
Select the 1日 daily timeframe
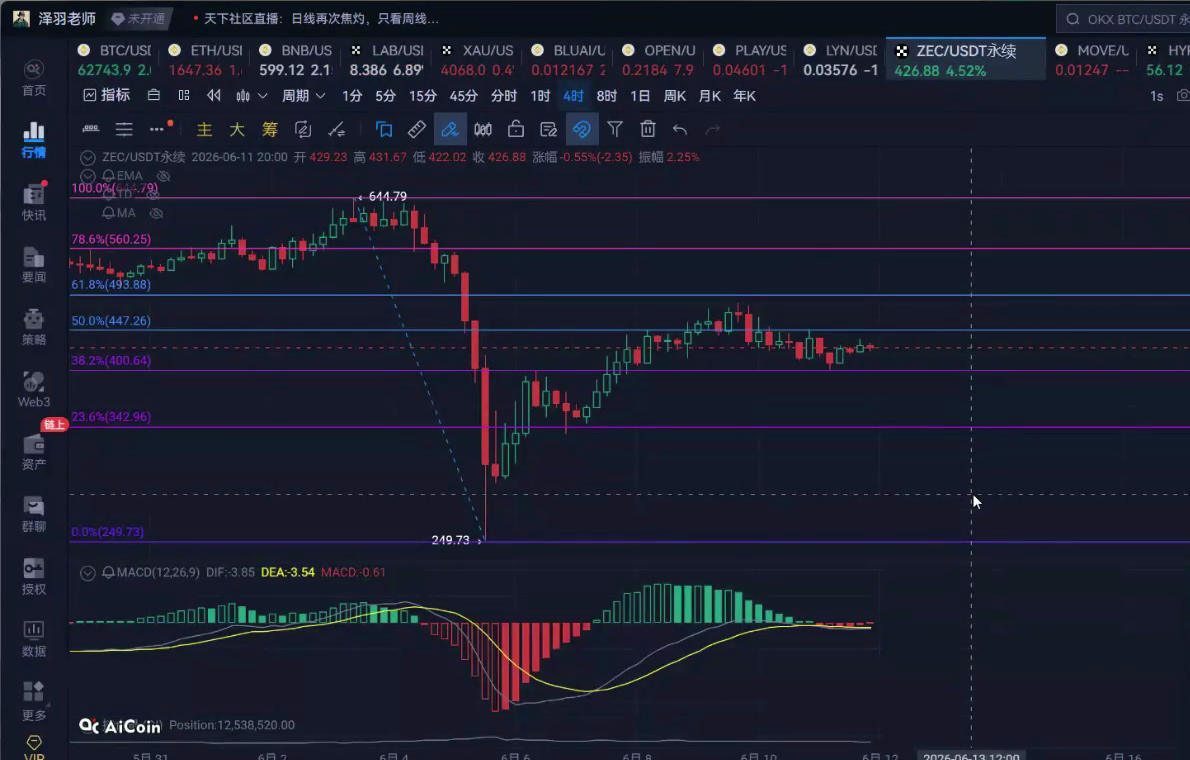pos(640,96)
